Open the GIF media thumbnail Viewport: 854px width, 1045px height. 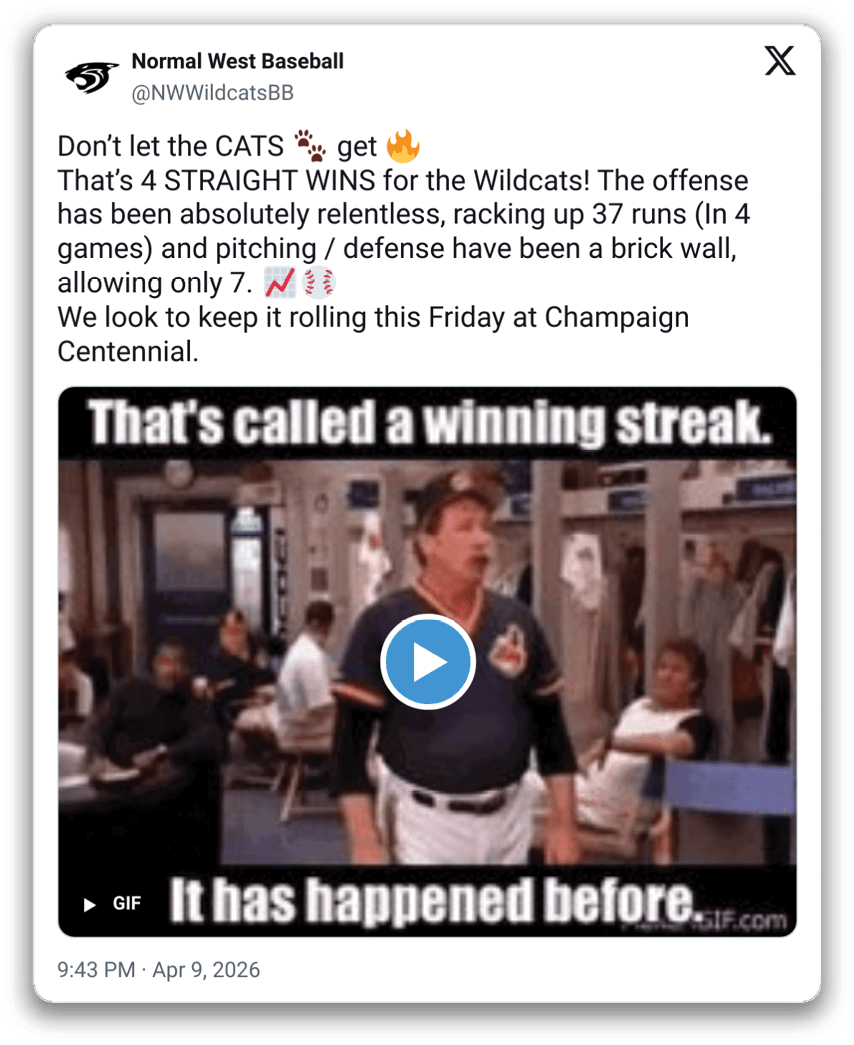(x=427, y=662)
